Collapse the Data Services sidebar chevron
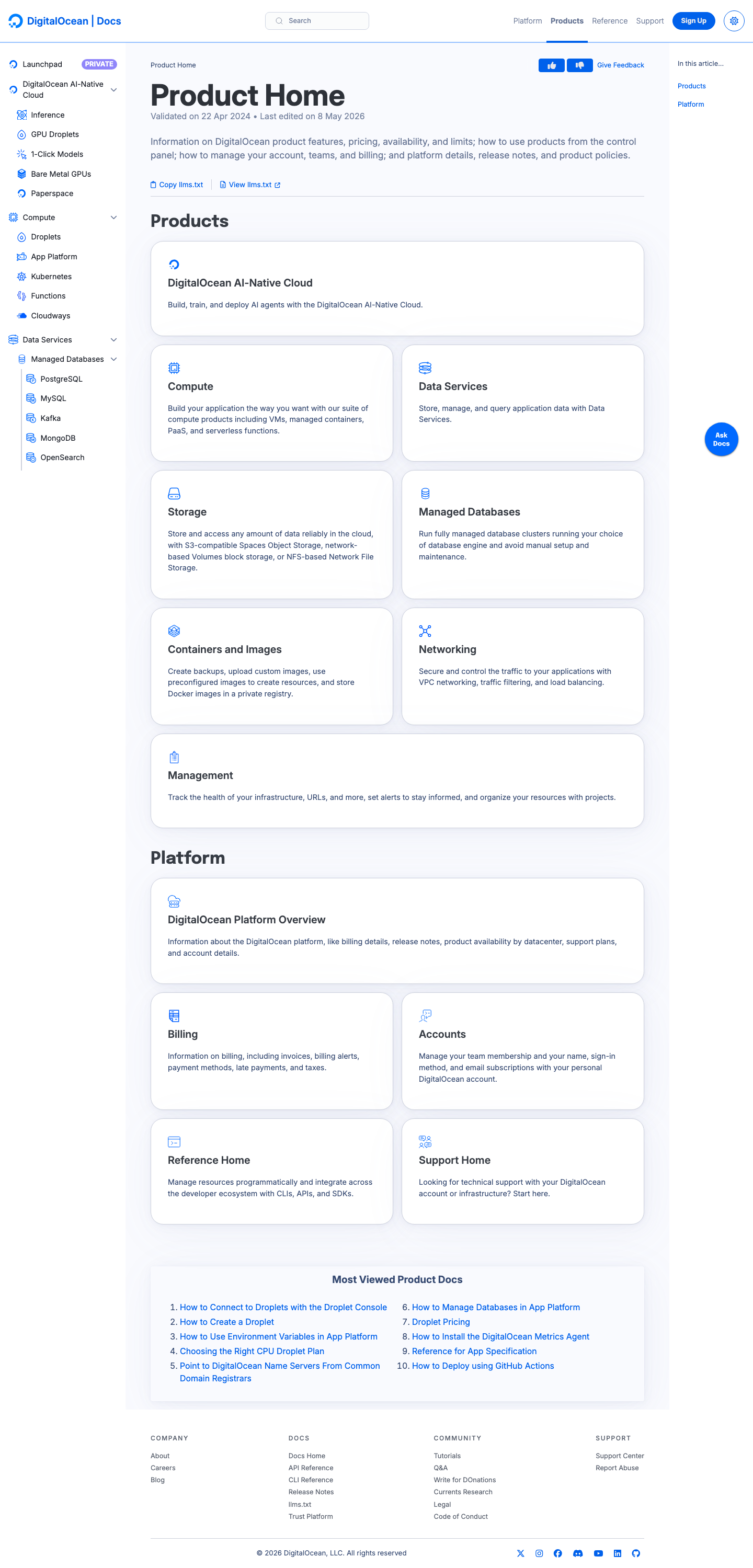 [113, 340]
